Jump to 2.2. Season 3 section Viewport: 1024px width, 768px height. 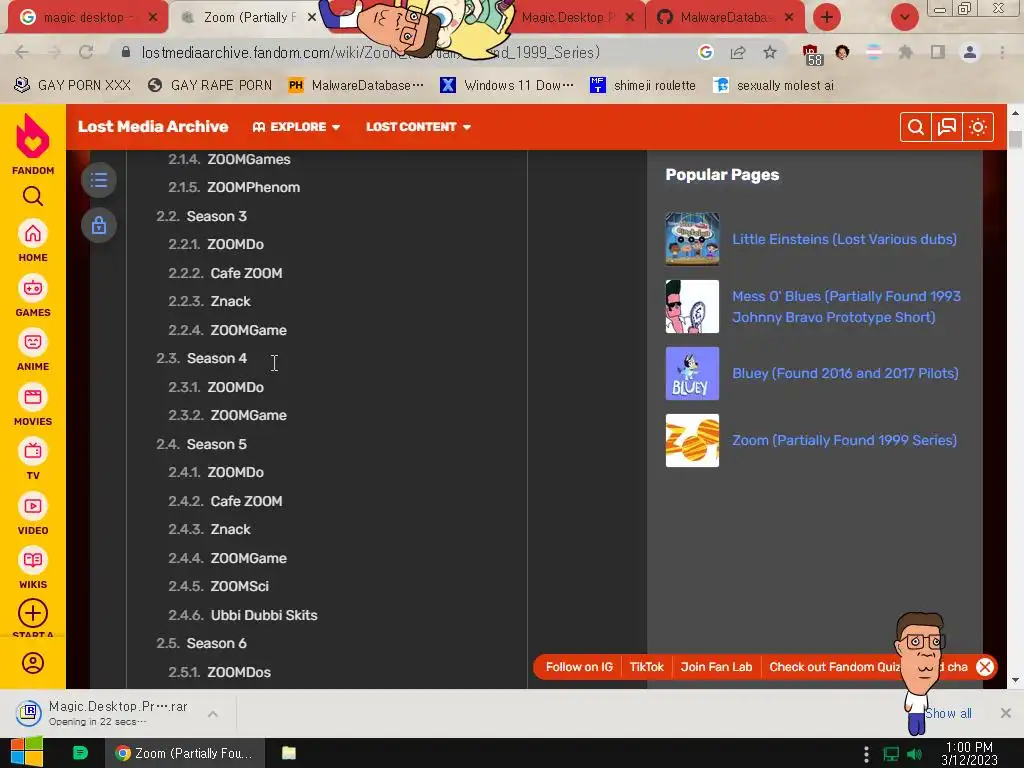coord(202,216)
